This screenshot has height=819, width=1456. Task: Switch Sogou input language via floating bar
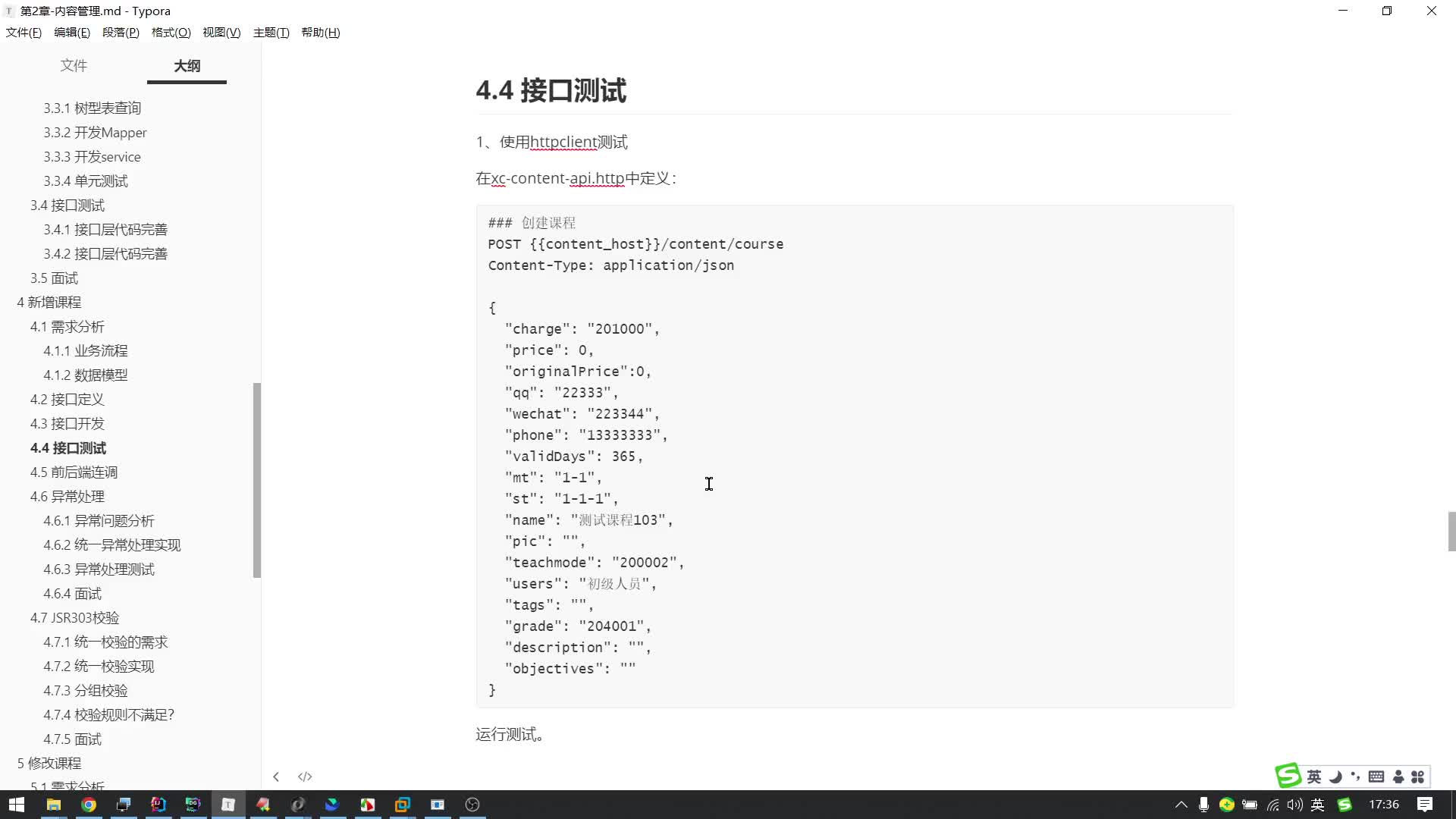pos(1314,777)
